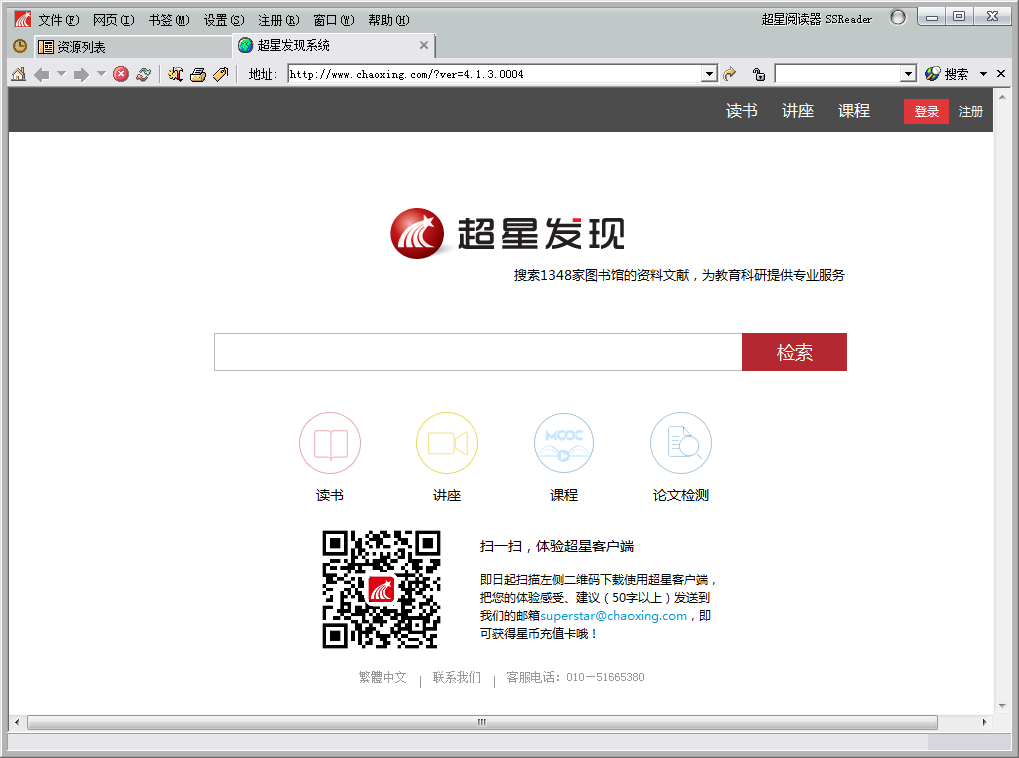The height and width of the screenshot is (758, 1019).
Task: Click the 论文检测 document magnifier icon
Action: pos(681,443)
